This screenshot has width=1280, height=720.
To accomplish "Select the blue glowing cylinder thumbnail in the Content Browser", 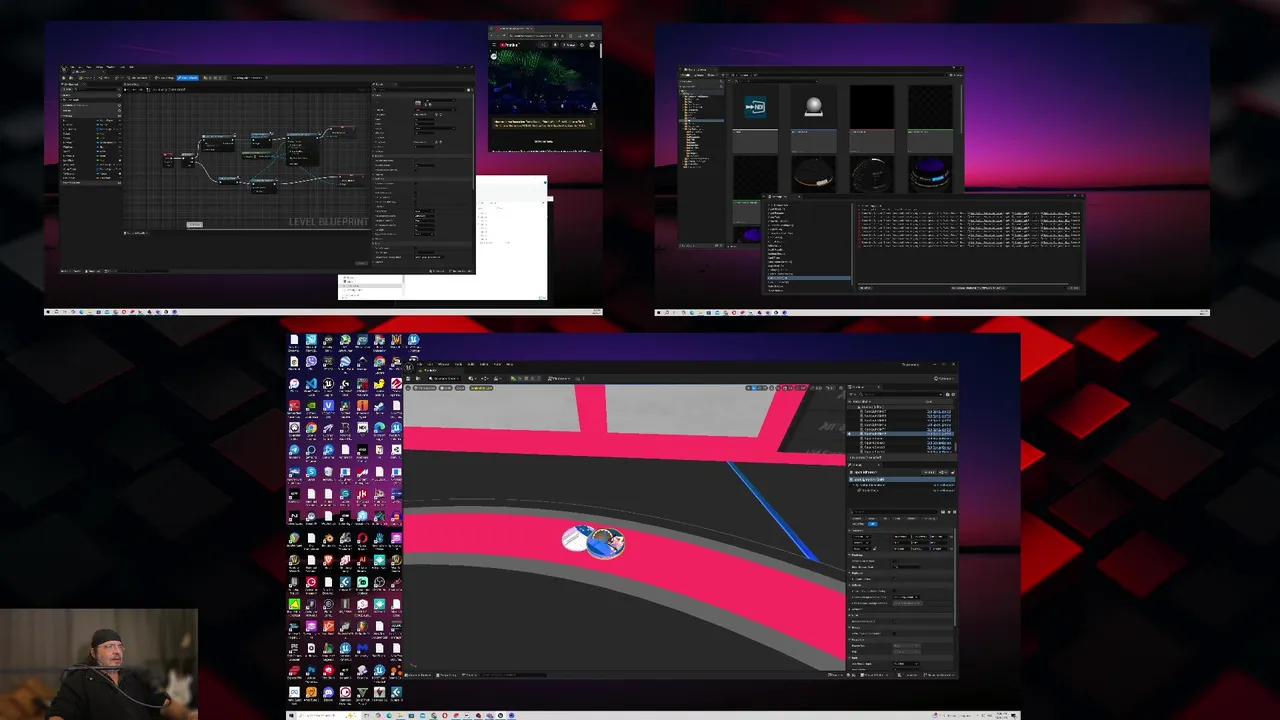I will point(931,174).
